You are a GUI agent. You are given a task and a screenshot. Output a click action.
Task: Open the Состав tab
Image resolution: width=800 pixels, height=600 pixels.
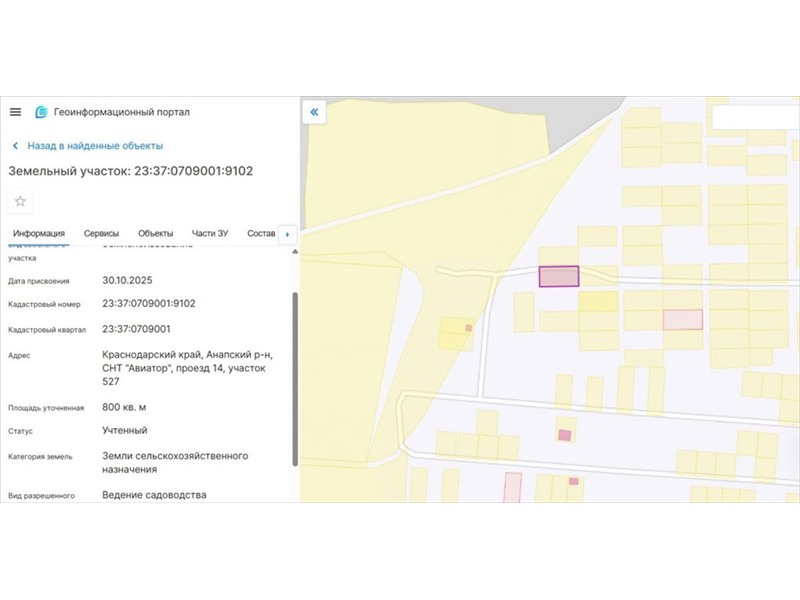pyautogui.click(x=261, y=233)
